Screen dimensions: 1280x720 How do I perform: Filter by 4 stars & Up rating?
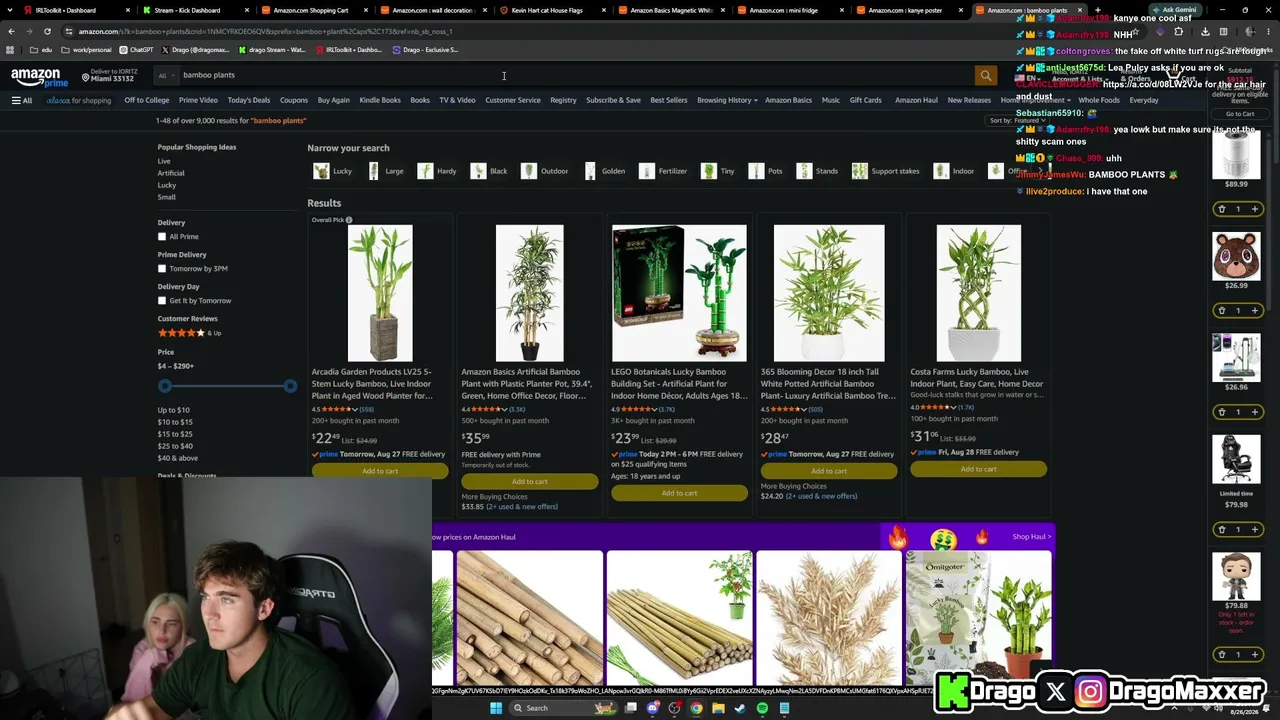click(190, 333)
